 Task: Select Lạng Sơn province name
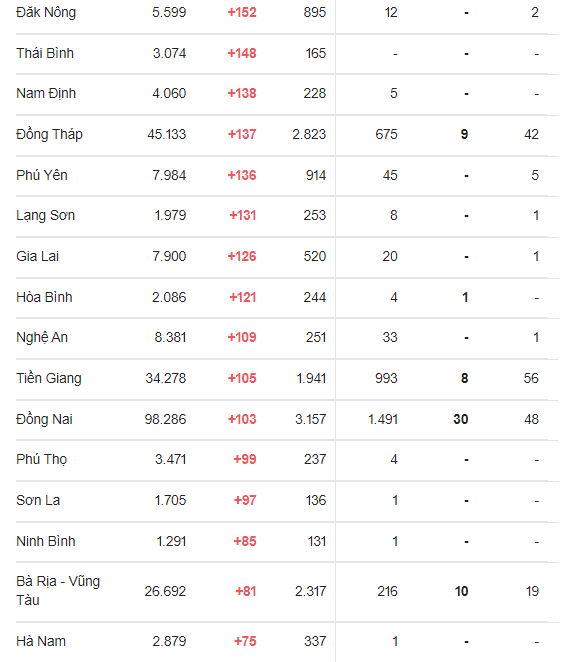pos(46,216)
